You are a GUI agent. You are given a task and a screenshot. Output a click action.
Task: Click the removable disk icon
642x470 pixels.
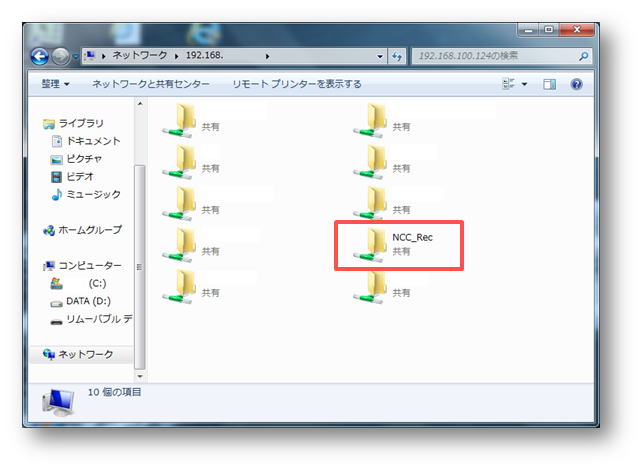(56, 321)
